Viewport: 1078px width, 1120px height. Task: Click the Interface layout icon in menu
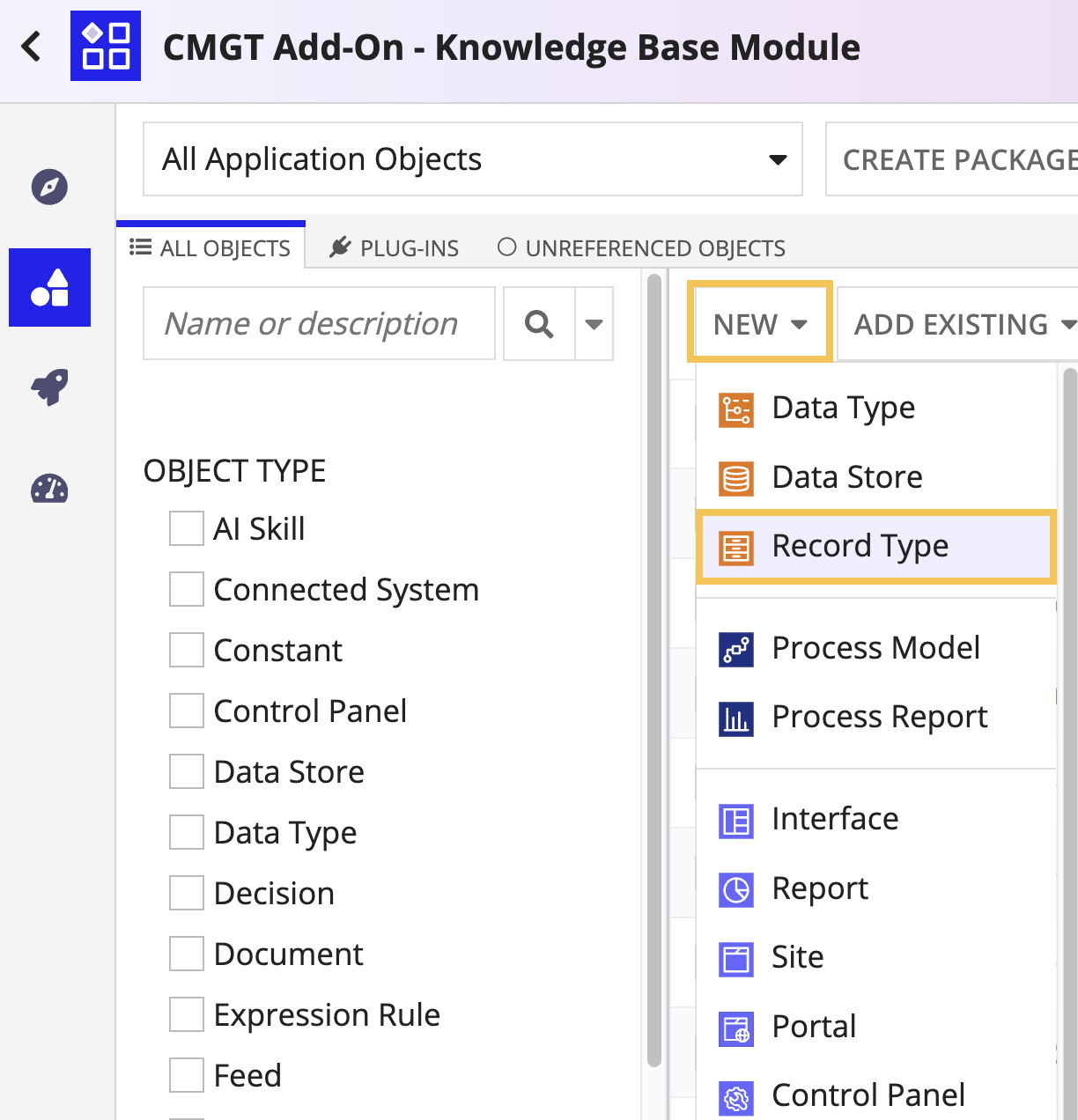point(735,821)
